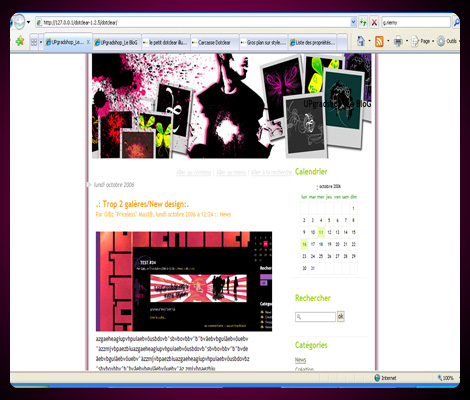The image size is (470, 400).
Task: Open the blog post screenshot thumbnail
Action: coord(184,281)
